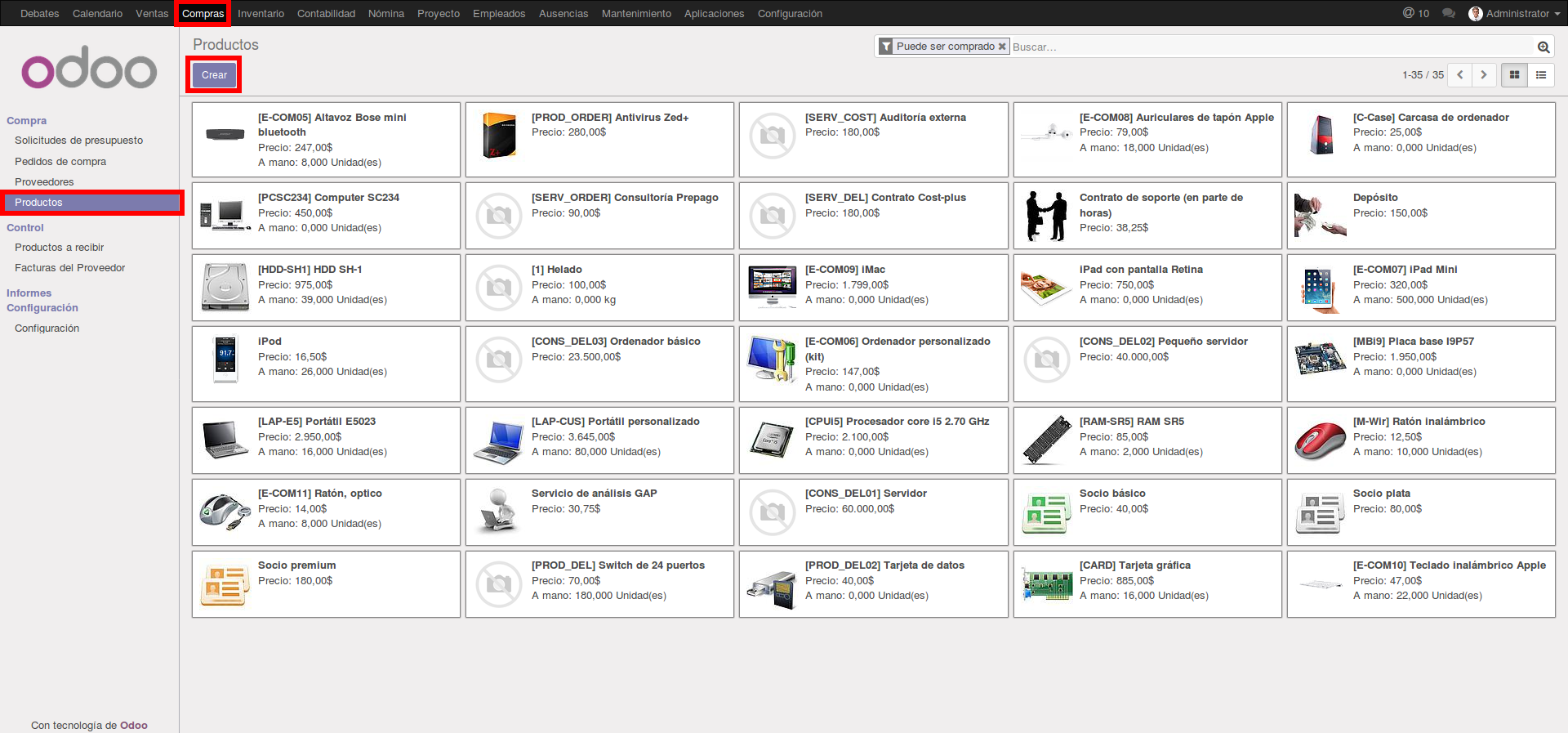Click the iPad Mini product image

click(x=1321, y=289)
